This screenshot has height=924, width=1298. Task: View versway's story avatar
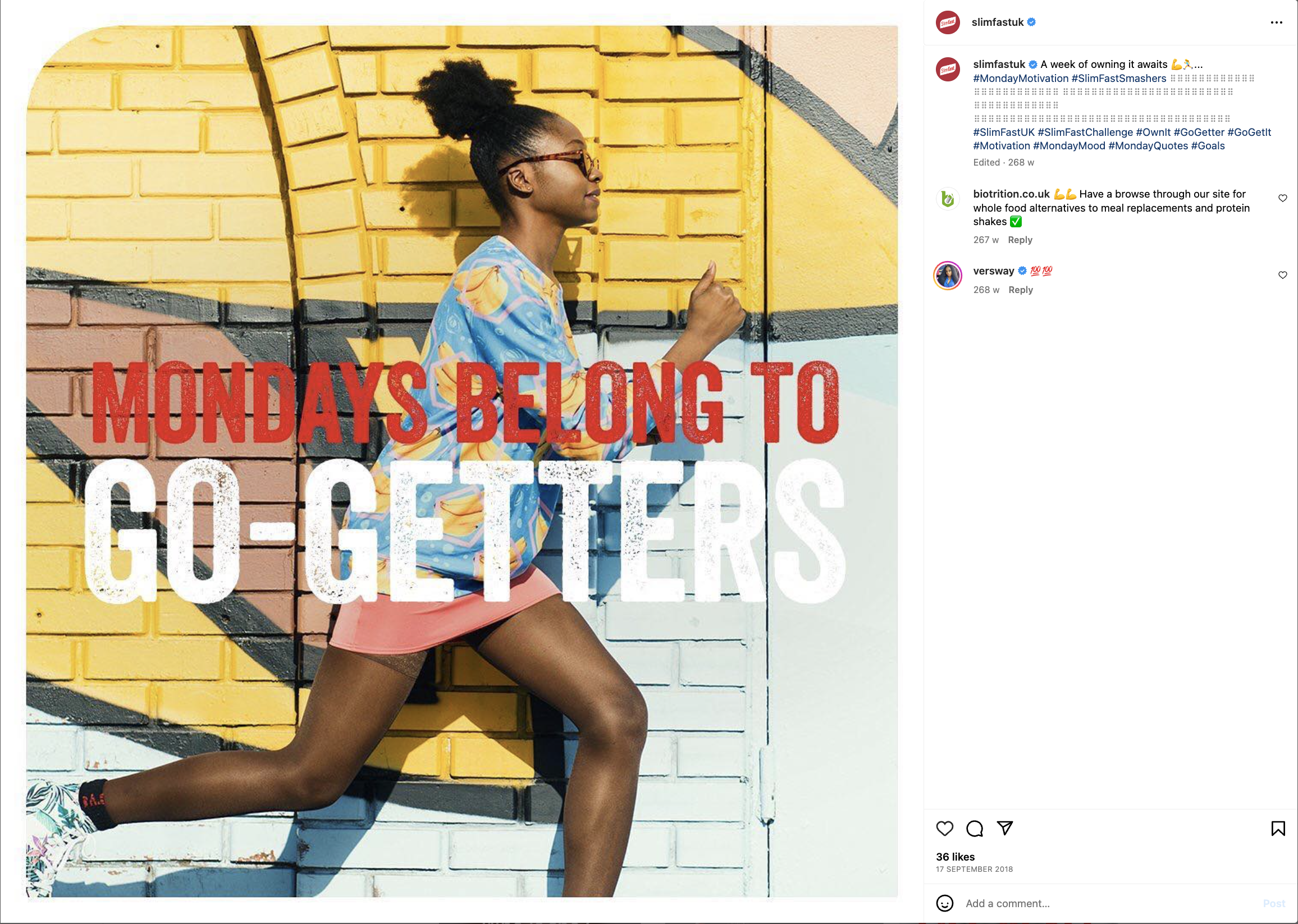click(x=948, y=276)
